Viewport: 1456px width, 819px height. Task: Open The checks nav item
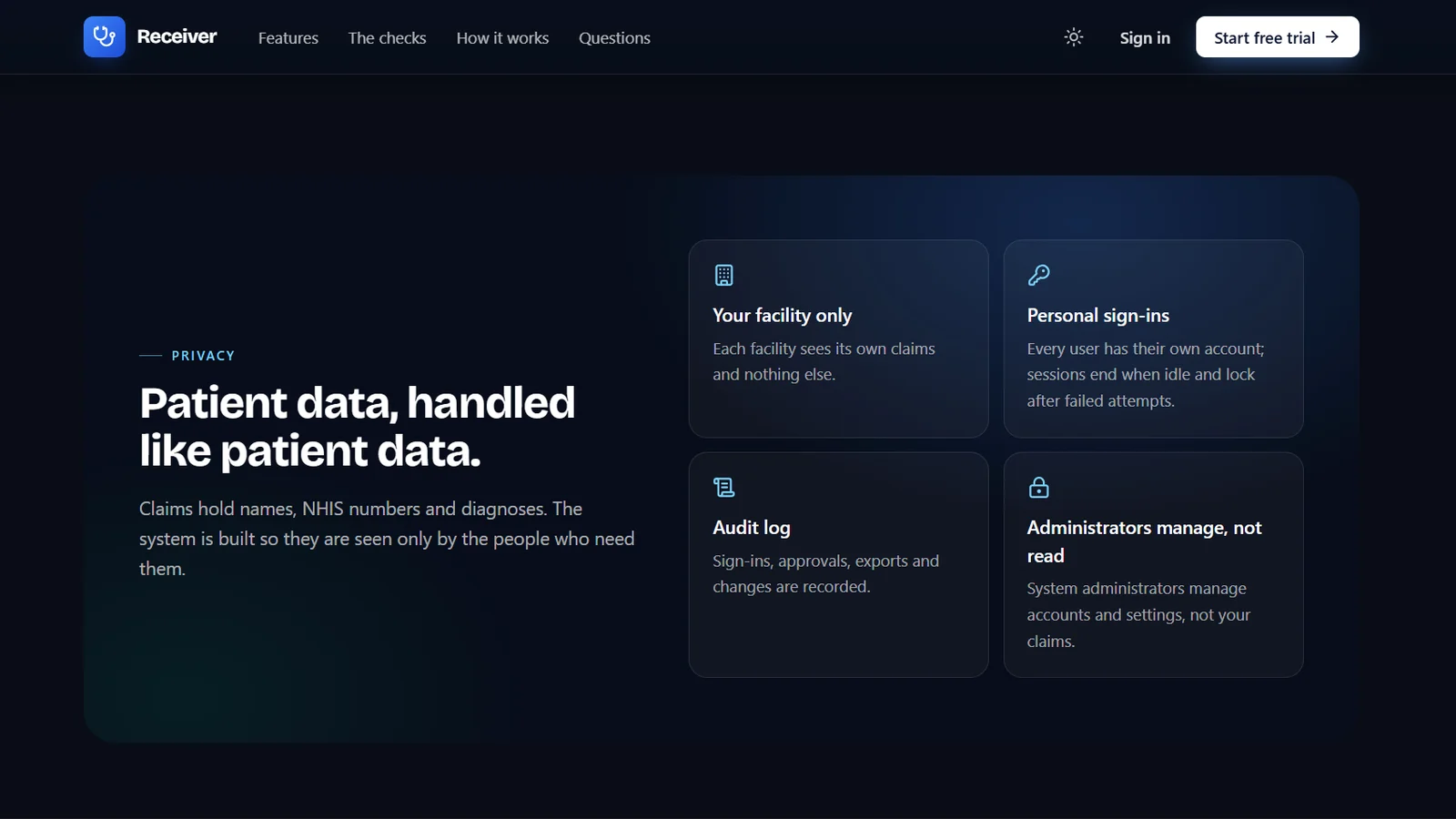click(387, 38)
